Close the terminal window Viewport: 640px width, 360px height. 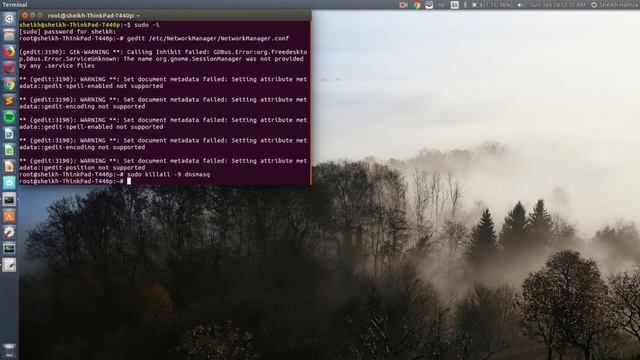[x=24, y=16]
